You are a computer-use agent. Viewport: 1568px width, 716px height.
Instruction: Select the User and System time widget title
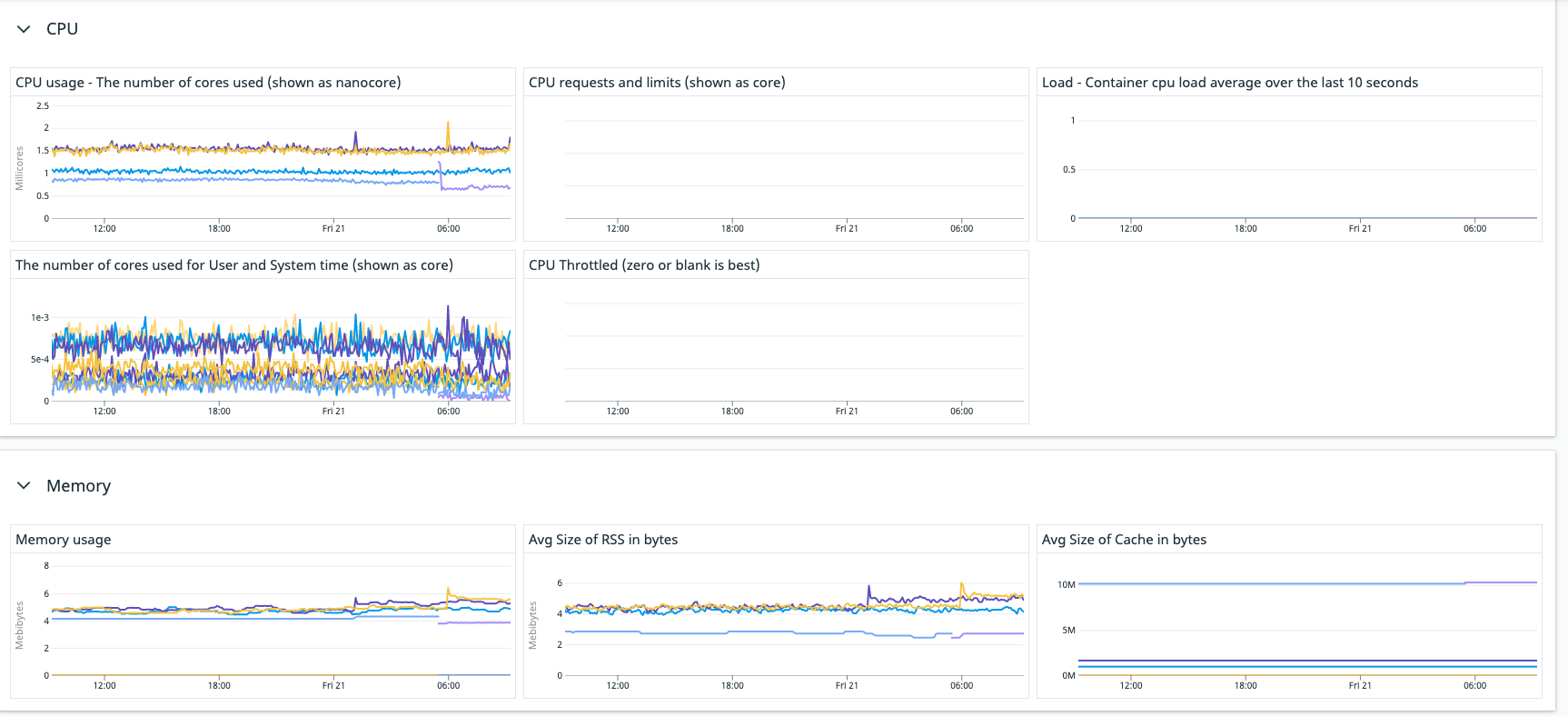point(234,264)
